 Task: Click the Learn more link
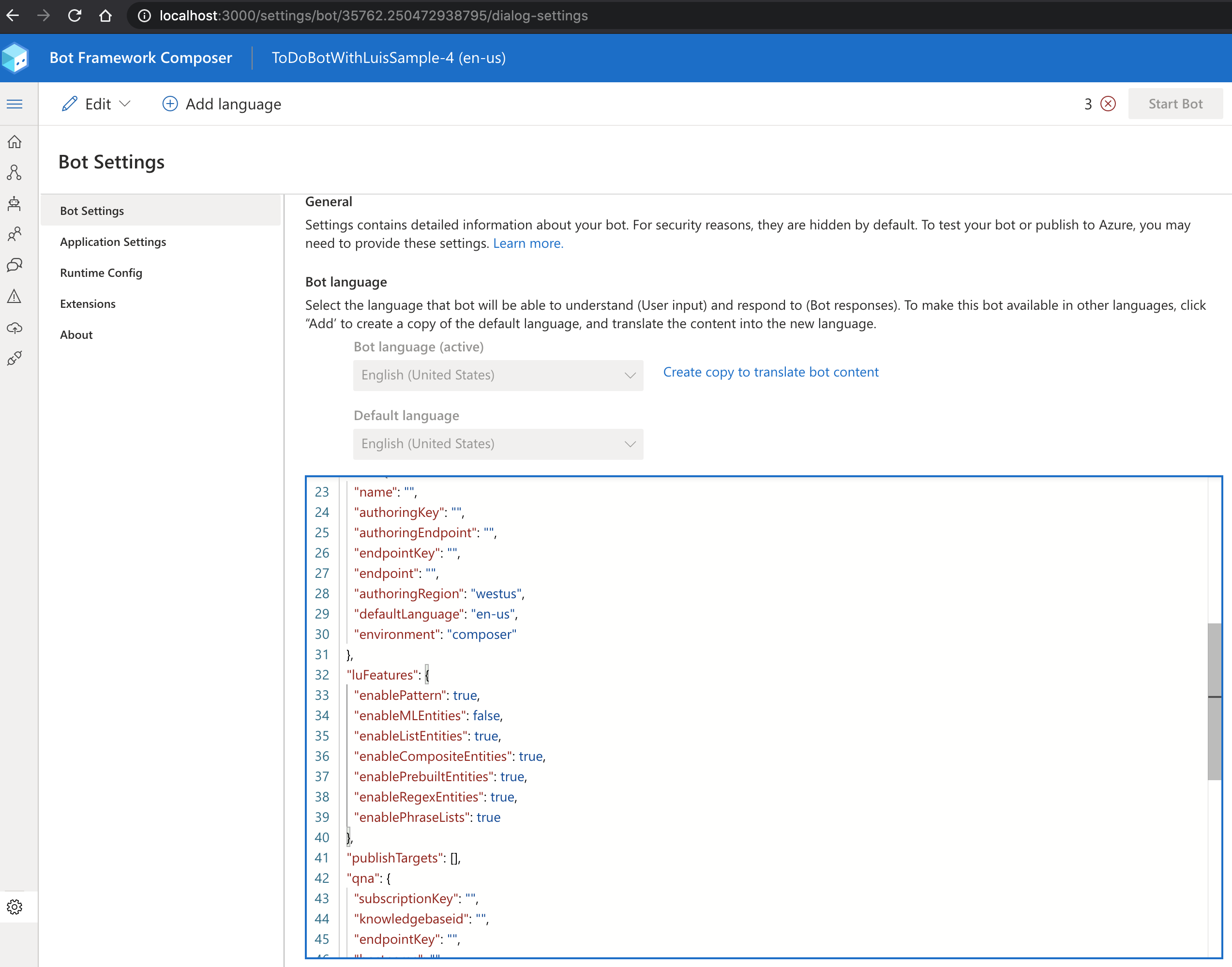pos(527,243)
